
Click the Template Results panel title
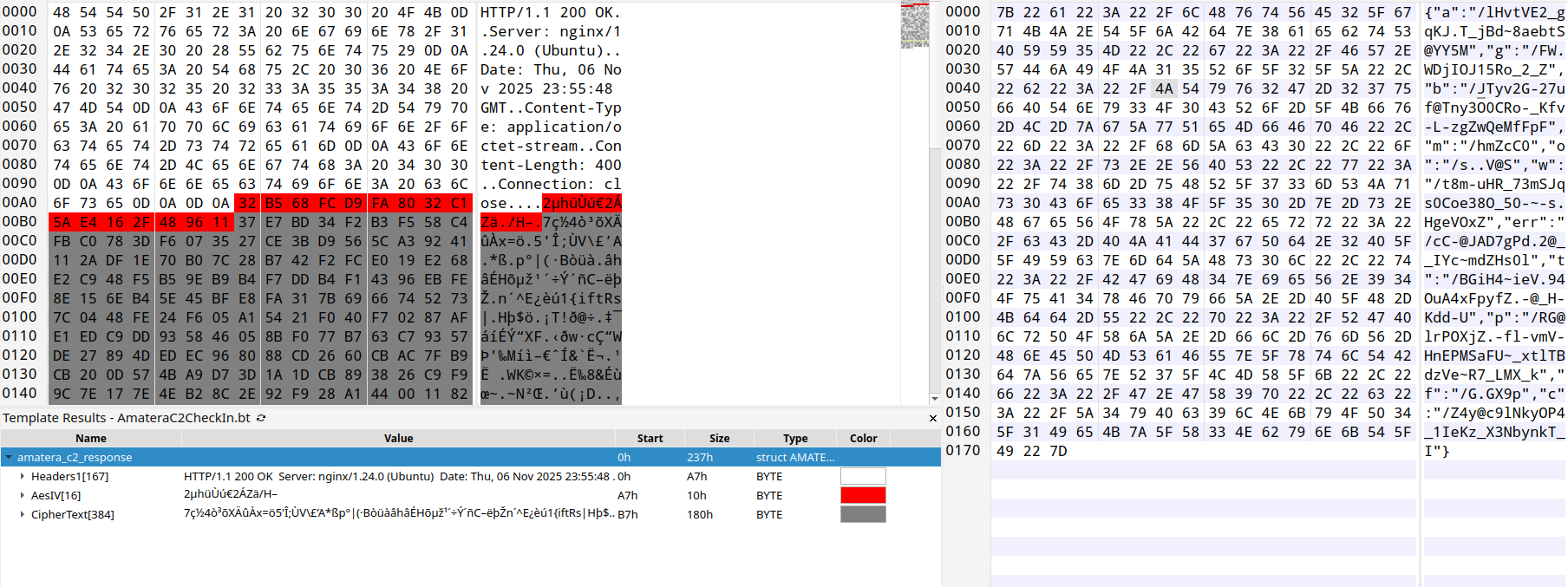coord(127,418)
